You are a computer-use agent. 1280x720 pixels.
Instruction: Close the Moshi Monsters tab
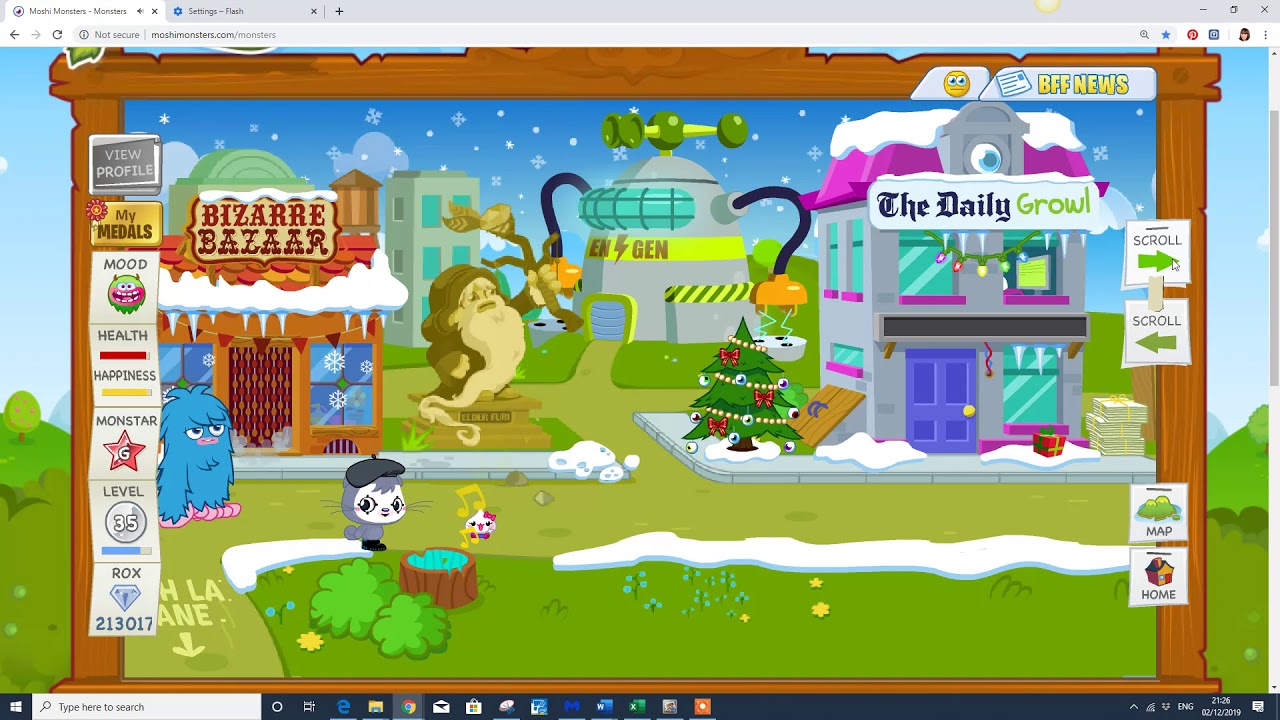pos(154,11)
